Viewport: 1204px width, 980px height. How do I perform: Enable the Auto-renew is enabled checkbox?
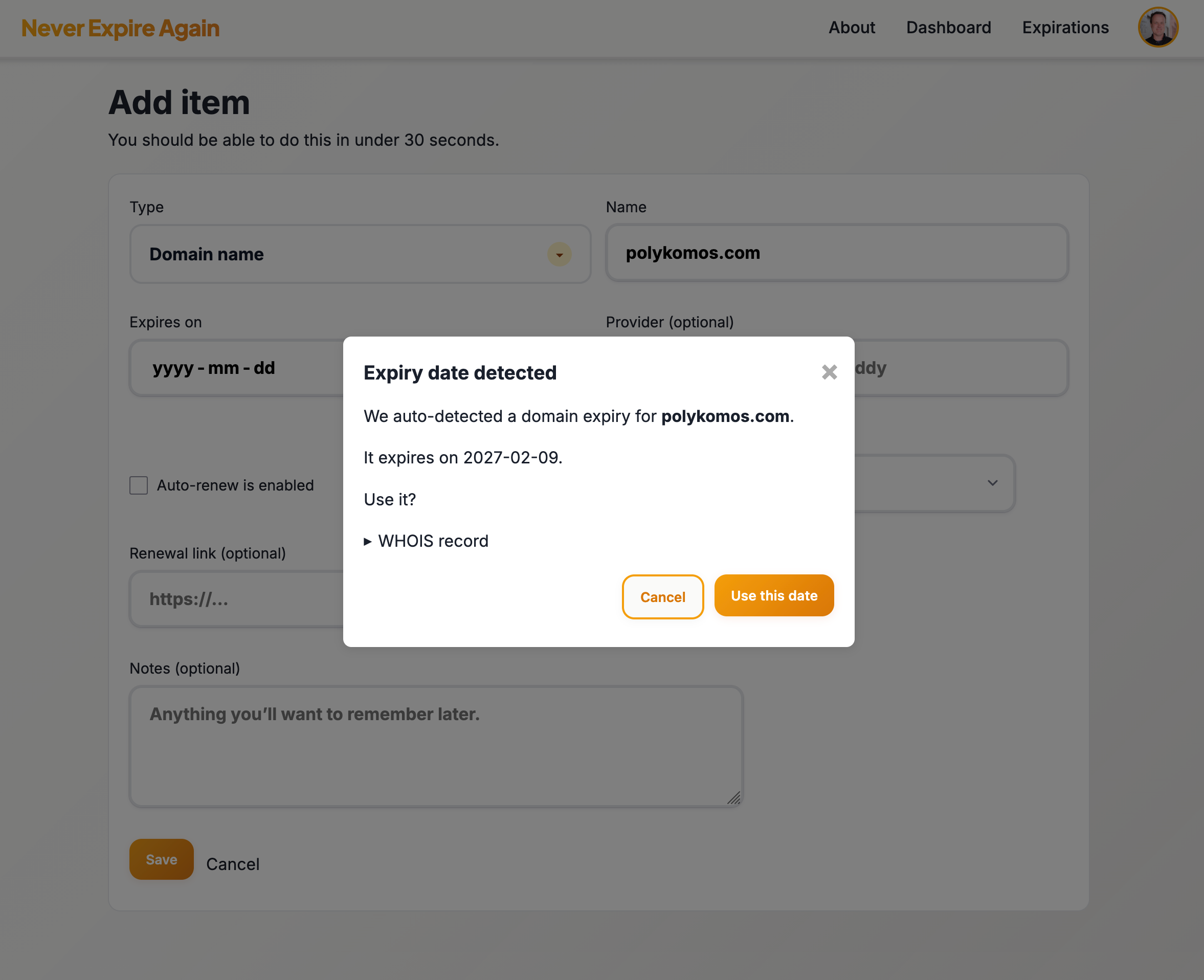click(138, 485)
